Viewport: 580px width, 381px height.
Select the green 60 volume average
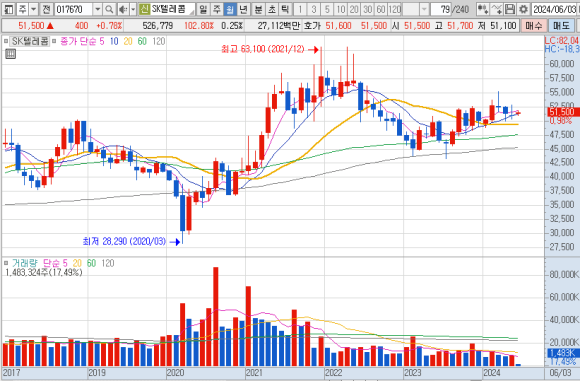[91, 263]
